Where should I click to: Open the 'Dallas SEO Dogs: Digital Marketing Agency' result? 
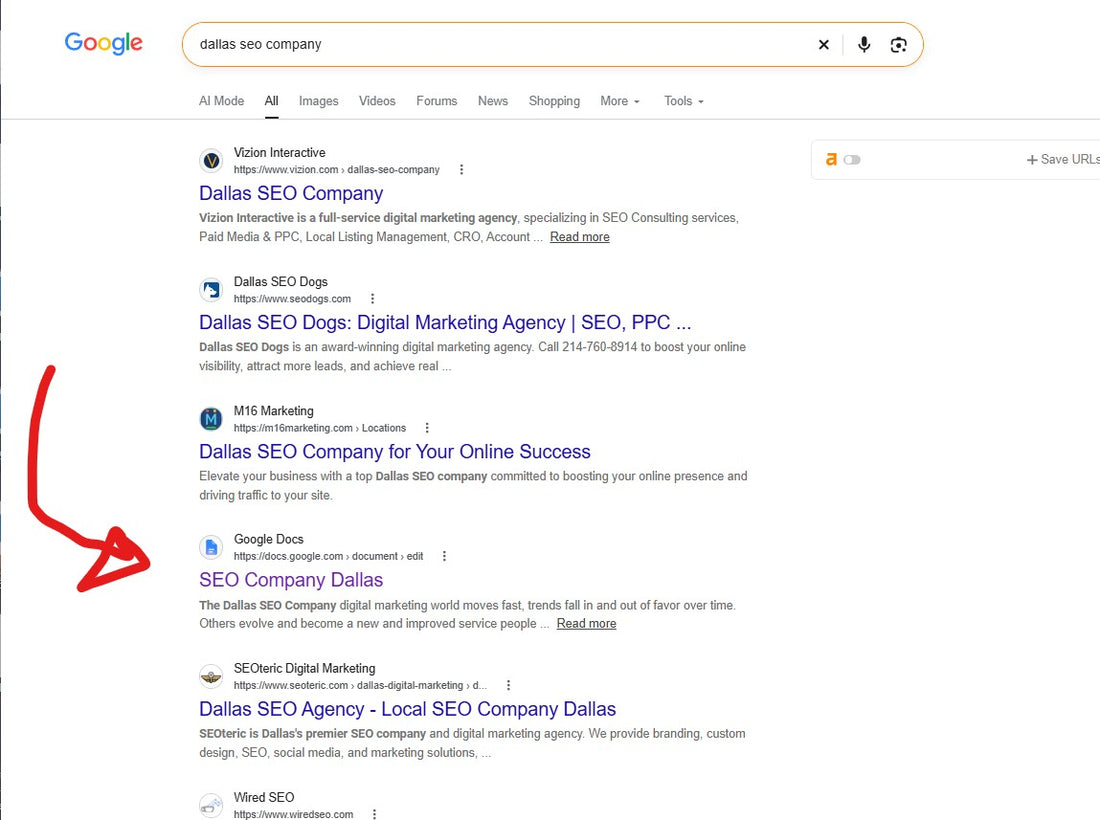445,323
